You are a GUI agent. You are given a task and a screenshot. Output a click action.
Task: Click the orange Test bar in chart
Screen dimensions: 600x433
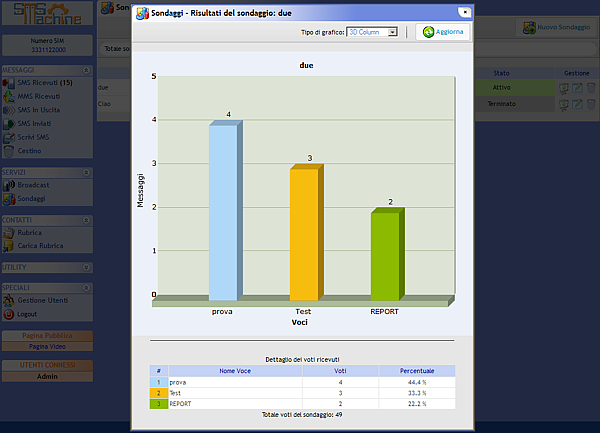(x=307, y=232)
